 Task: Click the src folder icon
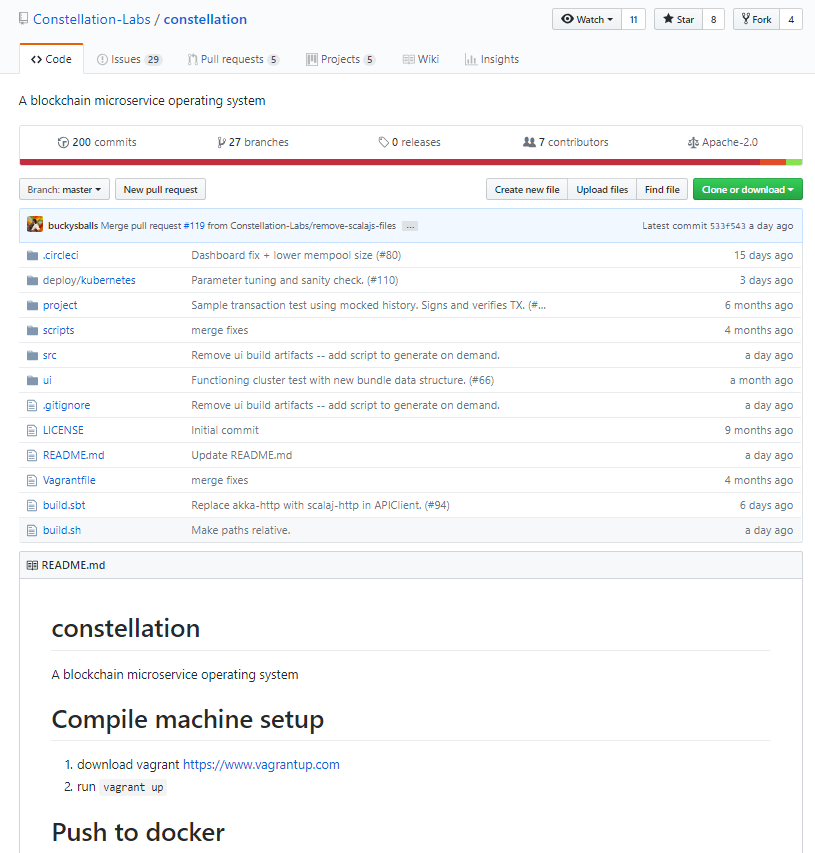[33, 355]
